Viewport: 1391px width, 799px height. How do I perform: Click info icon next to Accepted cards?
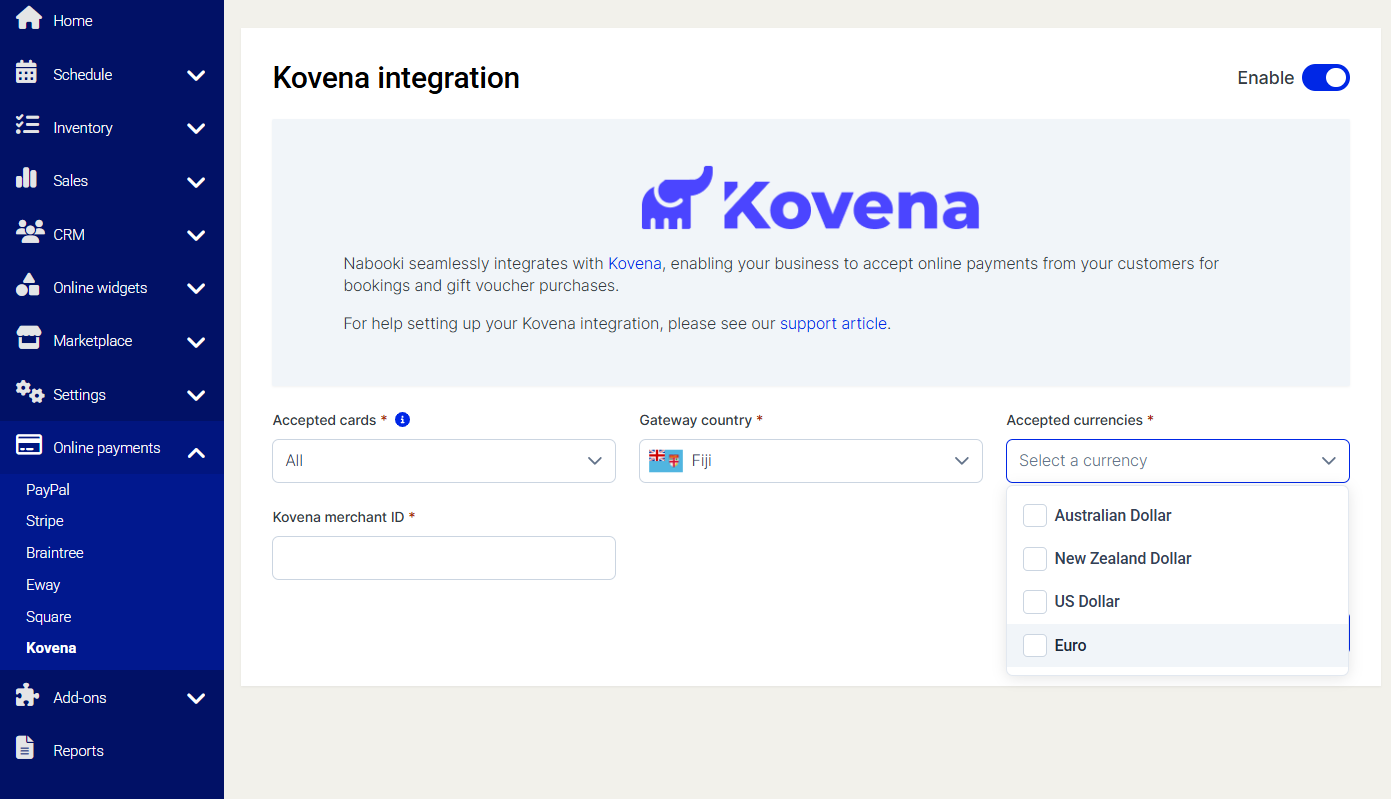[403, 420]
